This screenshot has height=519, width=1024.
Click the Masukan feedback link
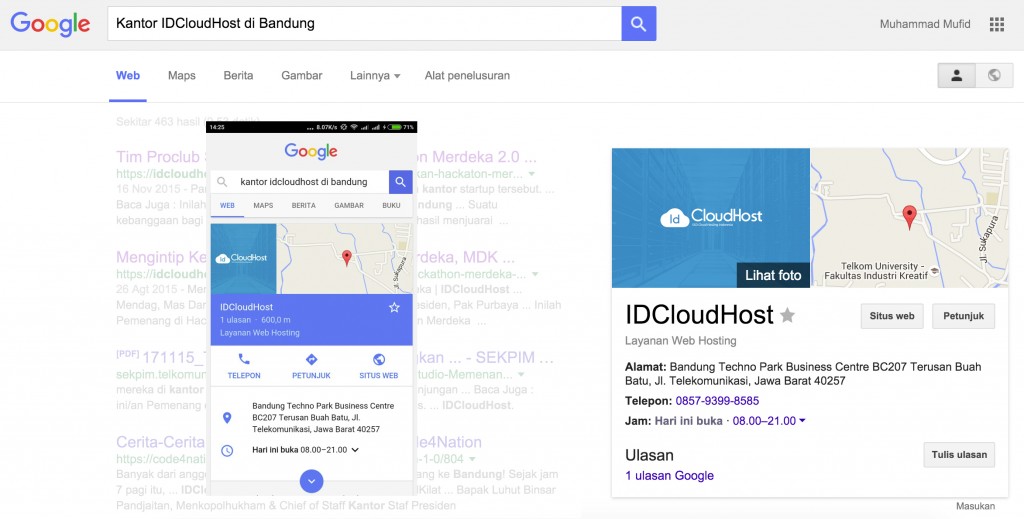coord(975,506)
